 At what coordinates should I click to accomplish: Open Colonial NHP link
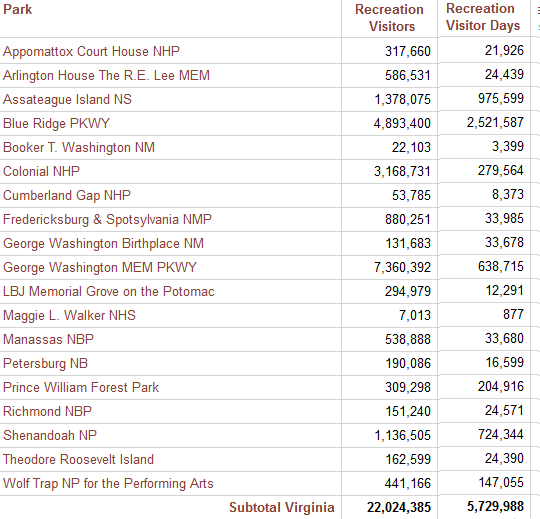point(41,172)
